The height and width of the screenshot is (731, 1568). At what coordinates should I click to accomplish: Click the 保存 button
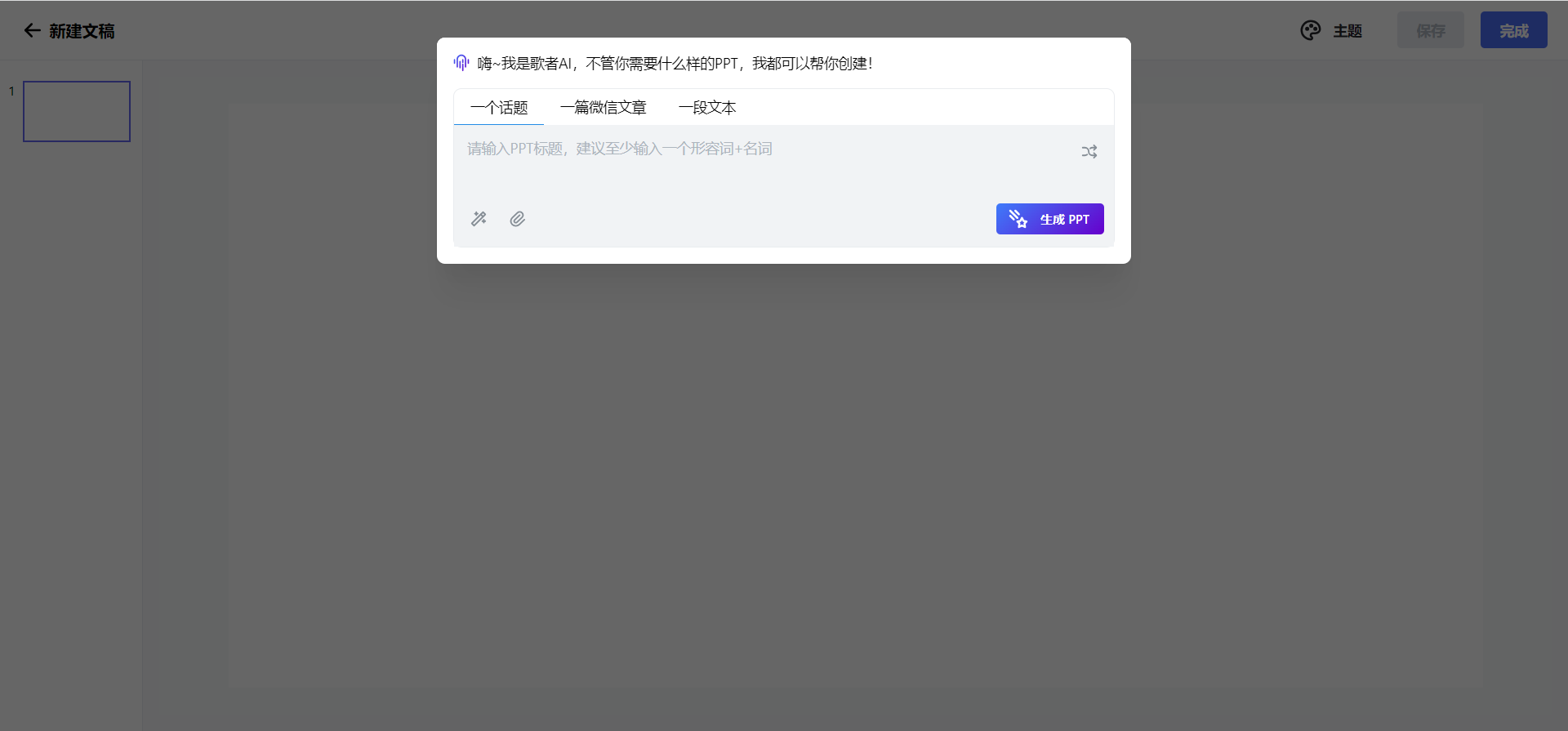(x=1430, y=30)
